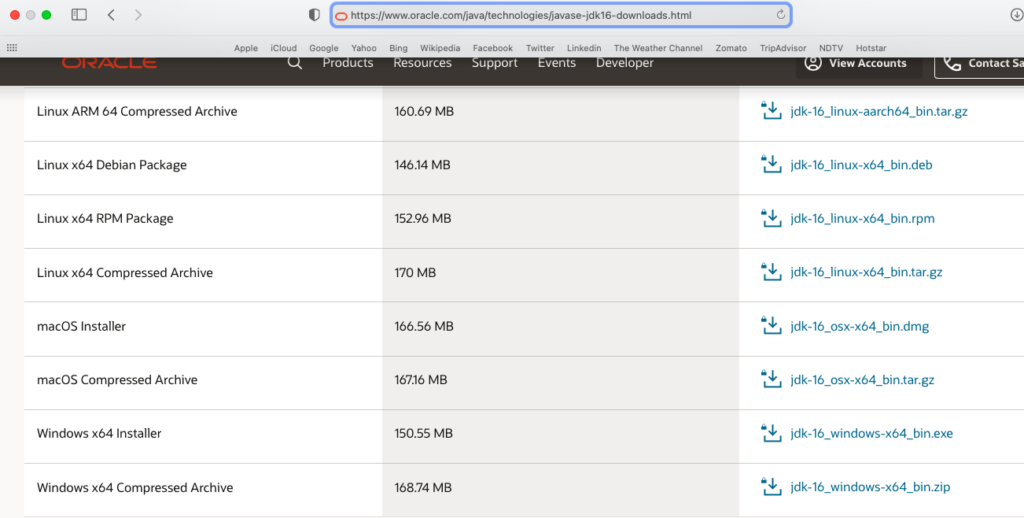Open the Support menu
Screen dimensions: 1024x518
coord(494,63)
